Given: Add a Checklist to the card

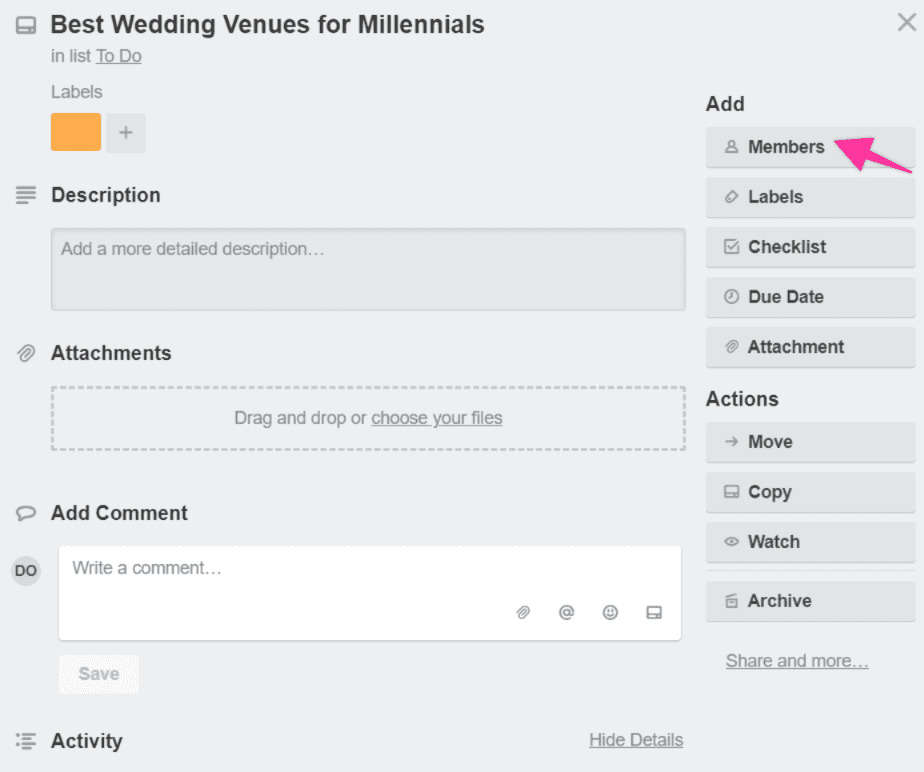Looking at the screenshot, I should (810, 247).
